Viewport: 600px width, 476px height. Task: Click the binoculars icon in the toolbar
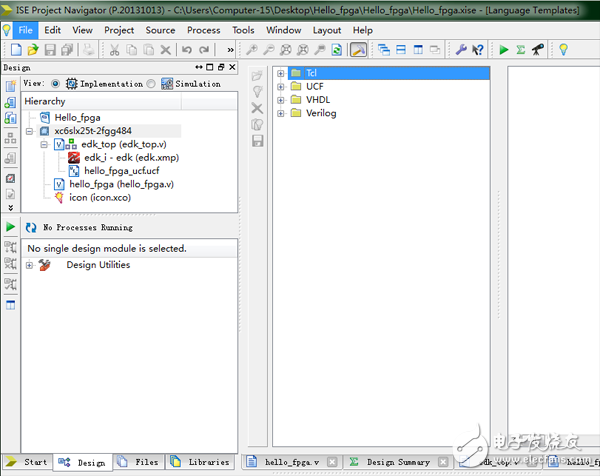click(x=538, y=49)
